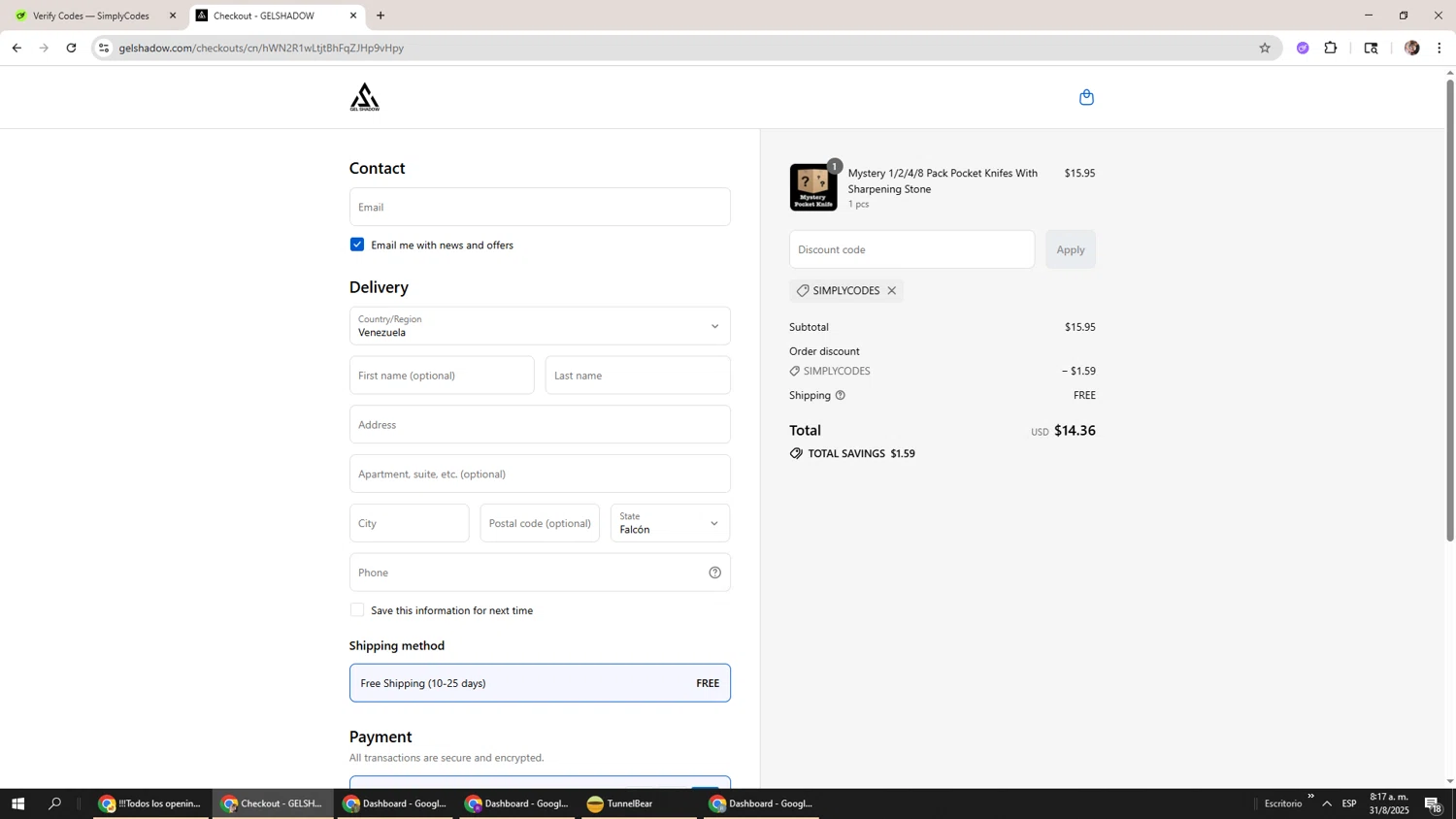Click the phone field help icon

tap(714, 573)
